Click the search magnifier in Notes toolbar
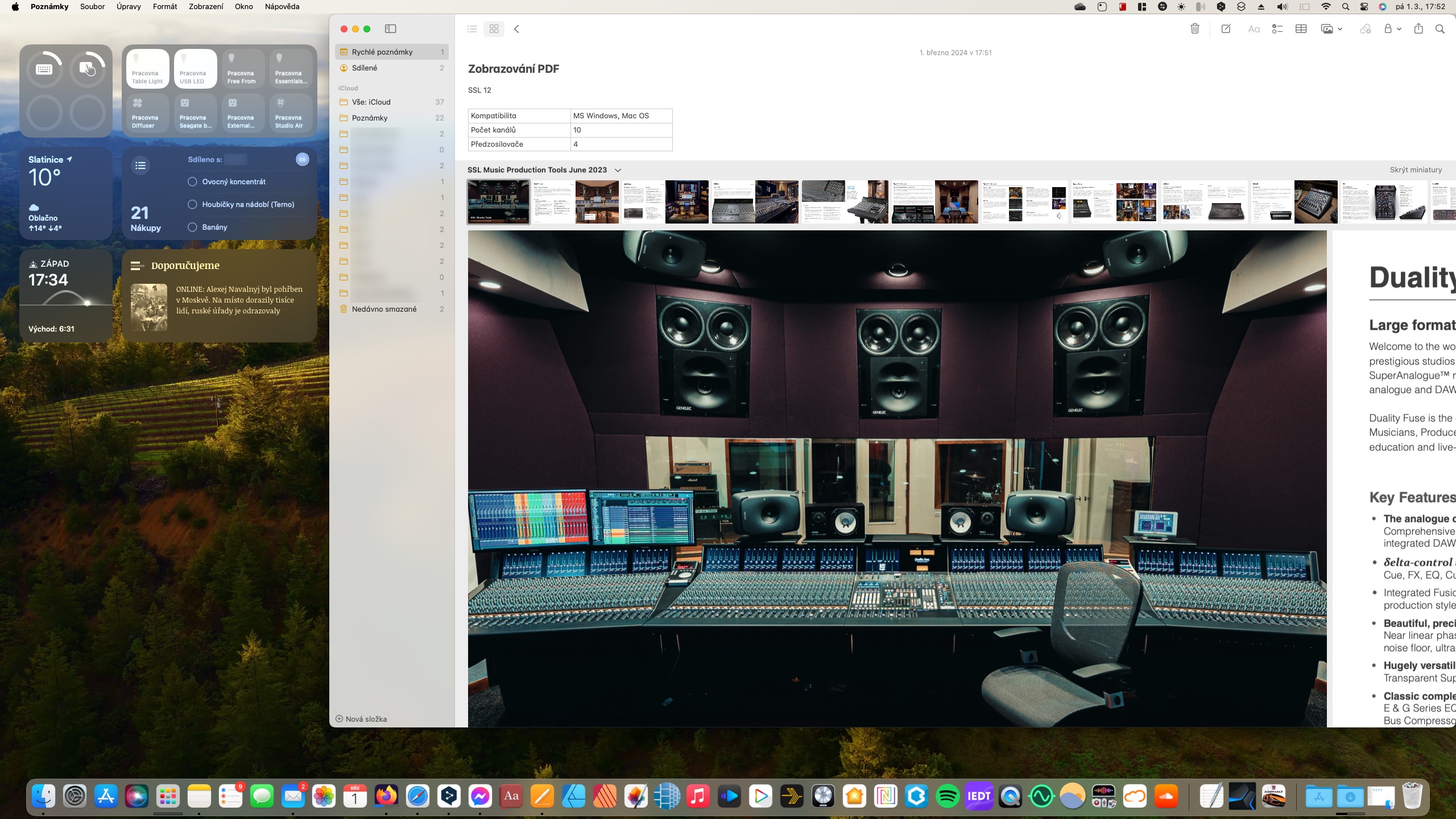Image resolution: width=1456 pixels, height=819 pixels. tap(1440, 29)
